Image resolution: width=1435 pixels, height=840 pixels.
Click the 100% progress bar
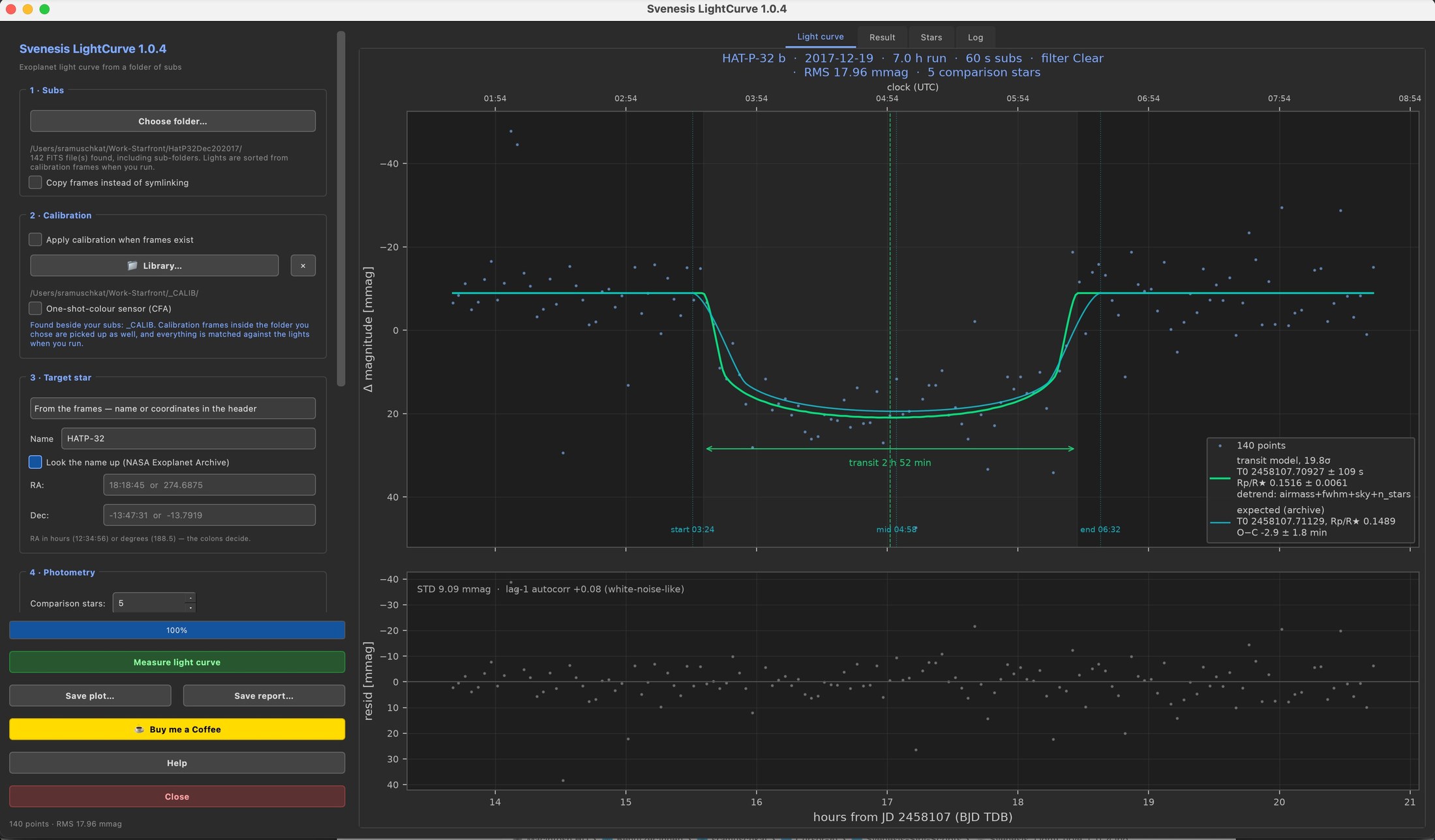(177, 630)
